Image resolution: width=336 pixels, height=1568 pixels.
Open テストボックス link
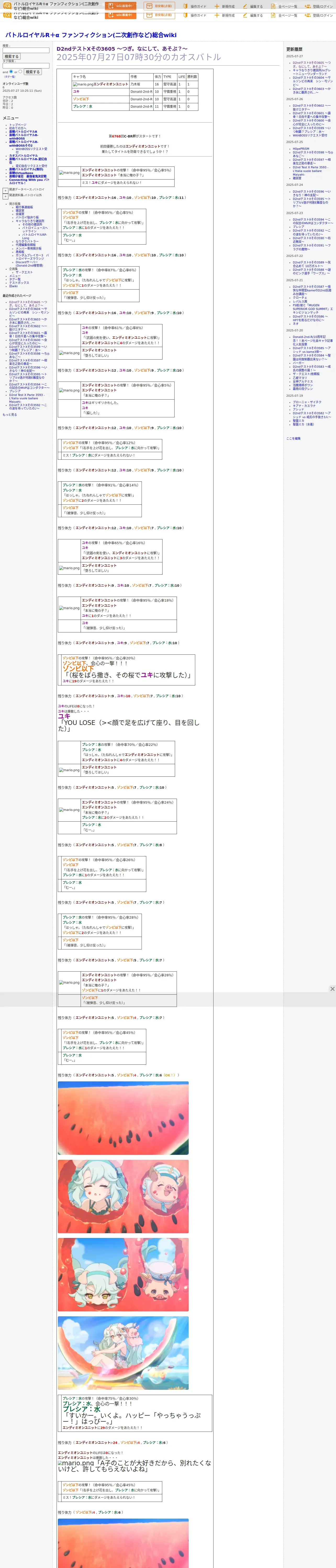(19, 283)
